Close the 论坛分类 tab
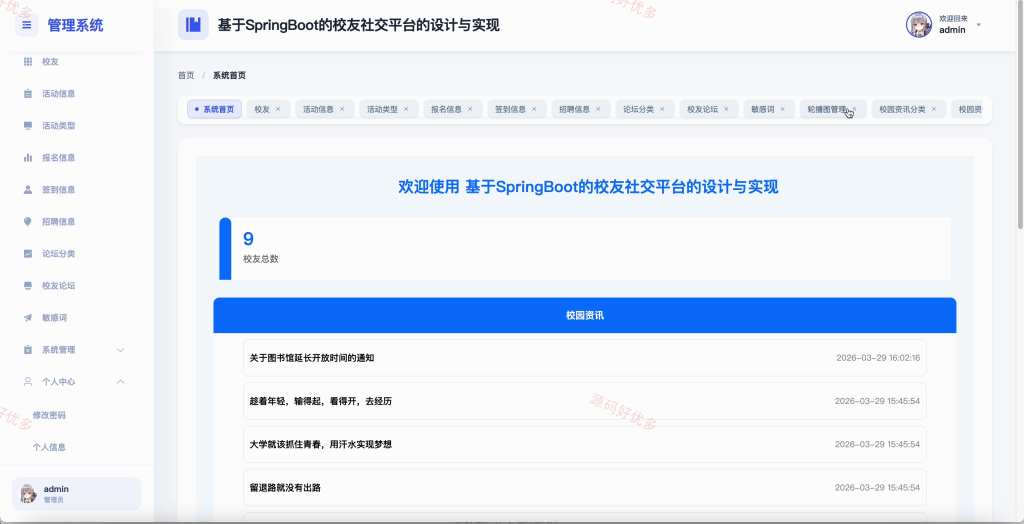 point(662,109)
